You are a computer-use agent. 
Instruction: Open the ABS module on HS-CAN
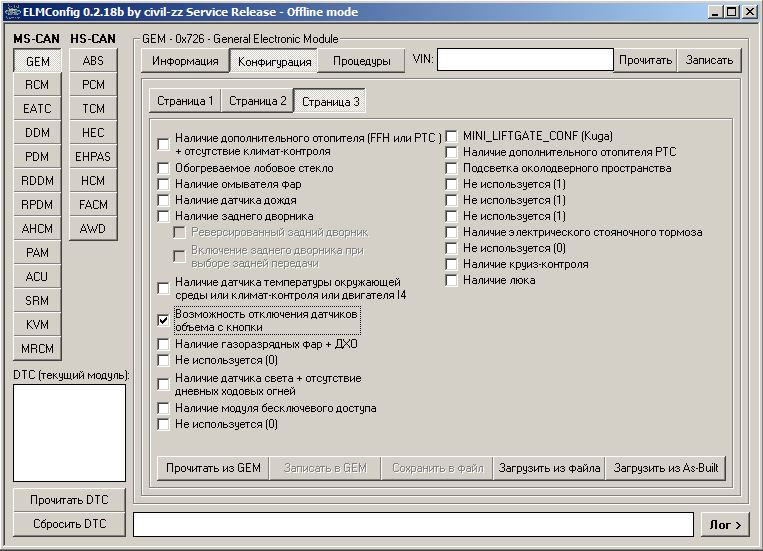click(x=93, y=61)
